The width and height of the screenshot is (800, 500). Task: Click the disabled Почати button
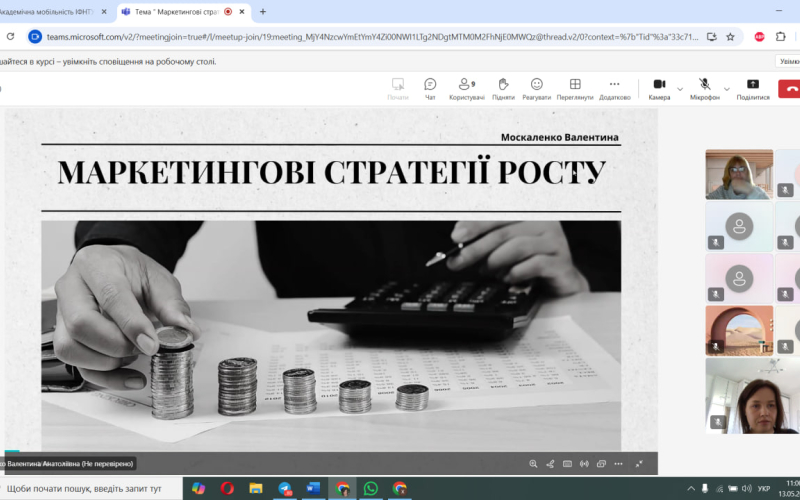397,88
